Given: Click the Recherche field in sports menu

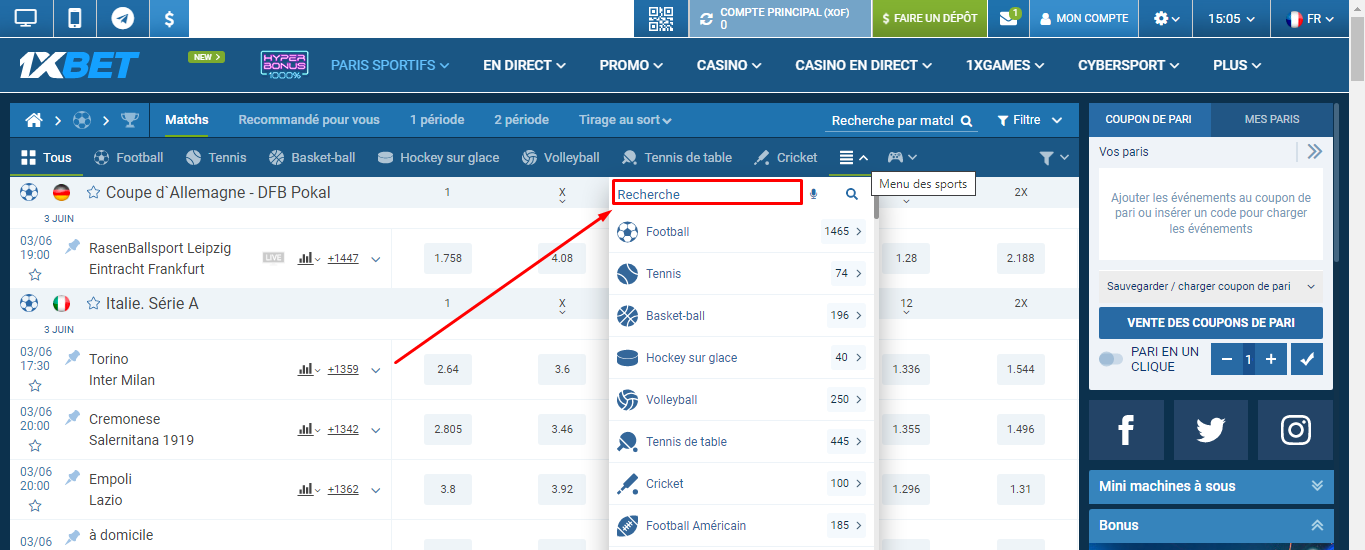Looking at the screenshot, I should point(707,194).
